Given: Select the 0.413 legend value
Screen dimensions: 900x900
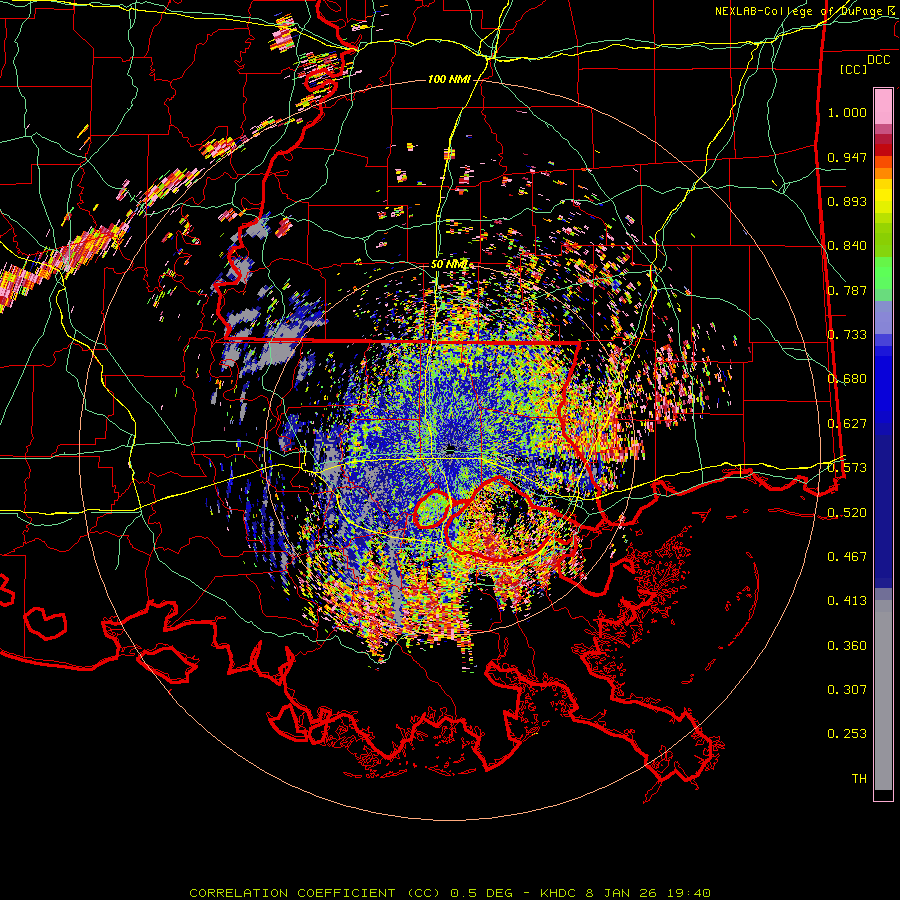Looking at the screenshot, I should 847,601.
